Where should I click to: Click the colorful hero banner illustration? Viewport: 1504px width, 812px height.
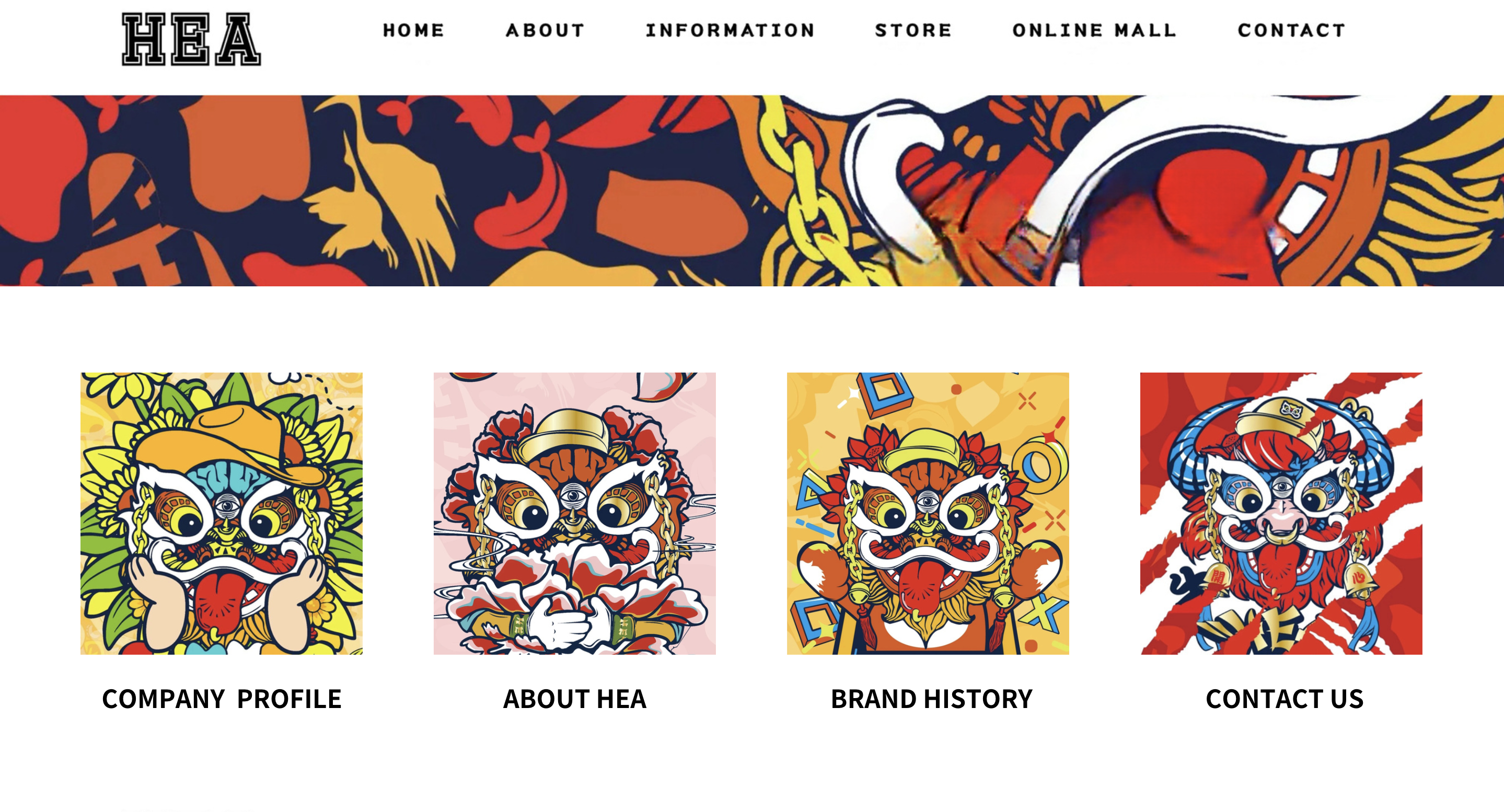click(x=752, y=190)
